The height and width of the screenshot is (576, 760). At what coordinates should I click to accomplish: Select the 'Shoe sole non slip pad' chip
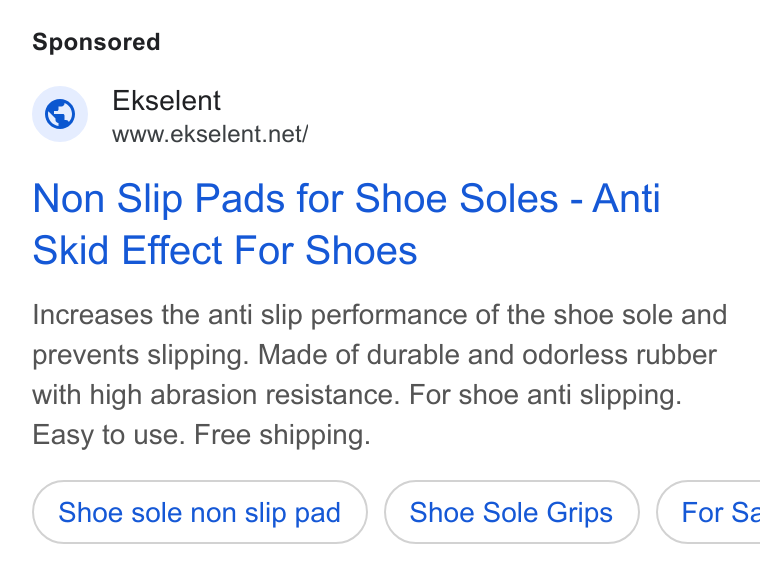click(200, 512)
